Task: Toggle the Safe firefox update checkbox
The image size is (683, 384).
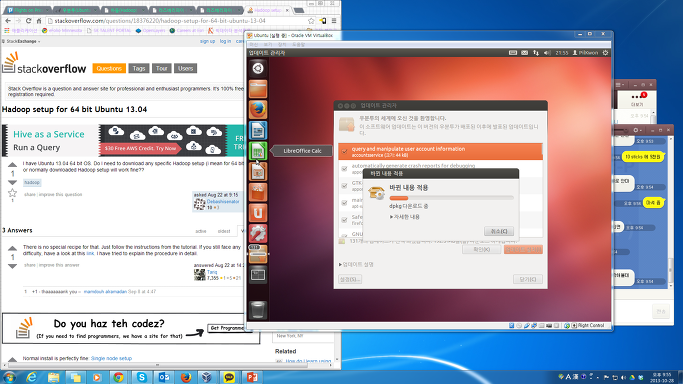Action: point(345,219)
